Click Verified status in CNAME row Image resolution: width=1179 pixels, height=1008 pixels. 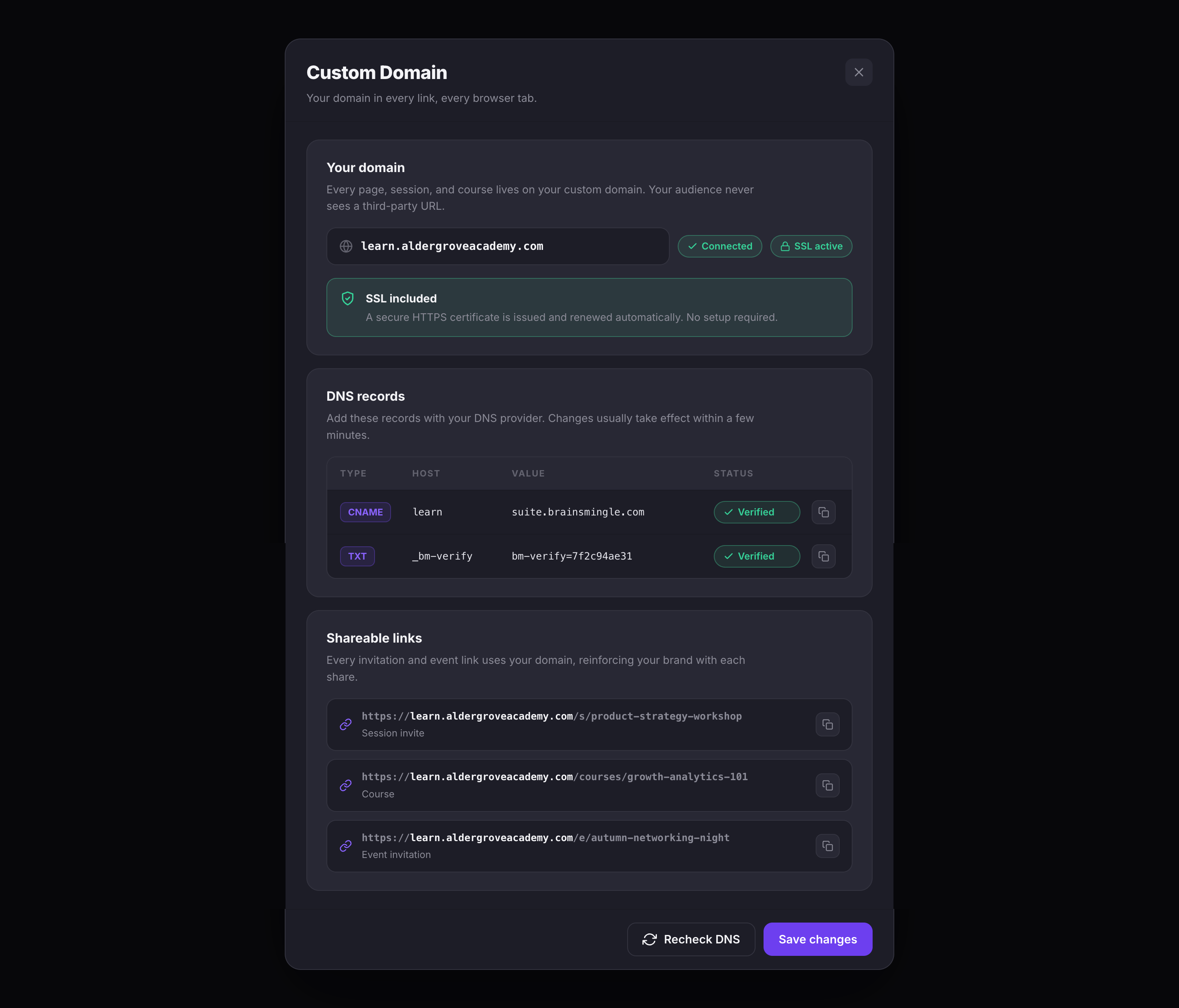pyautogui.click(x=756, y=512)
